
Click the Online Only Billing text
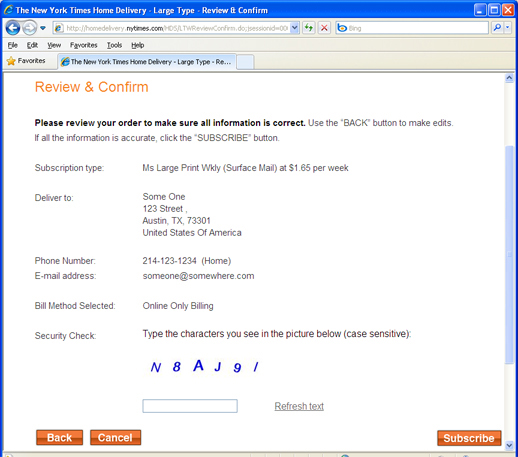(x=178, y=306)
